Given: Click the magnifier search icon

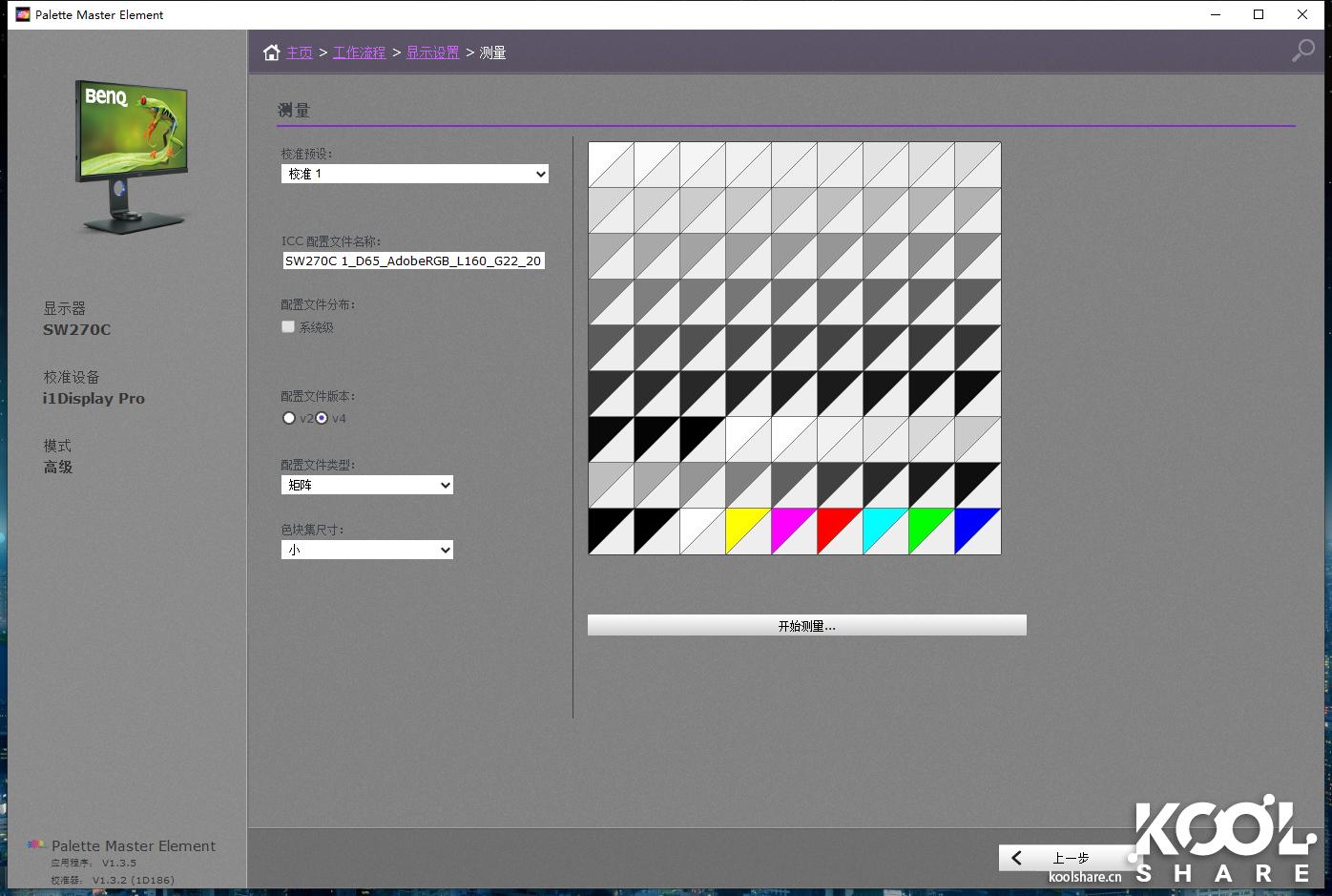Looking at the screenshot, I should tap(1302, 51).
